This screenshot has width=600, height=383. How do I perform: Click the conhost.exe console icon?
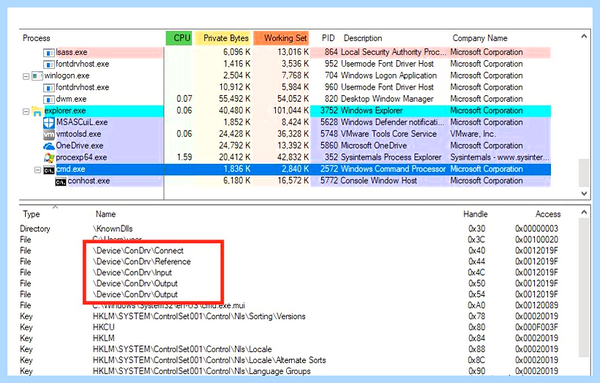60,181
